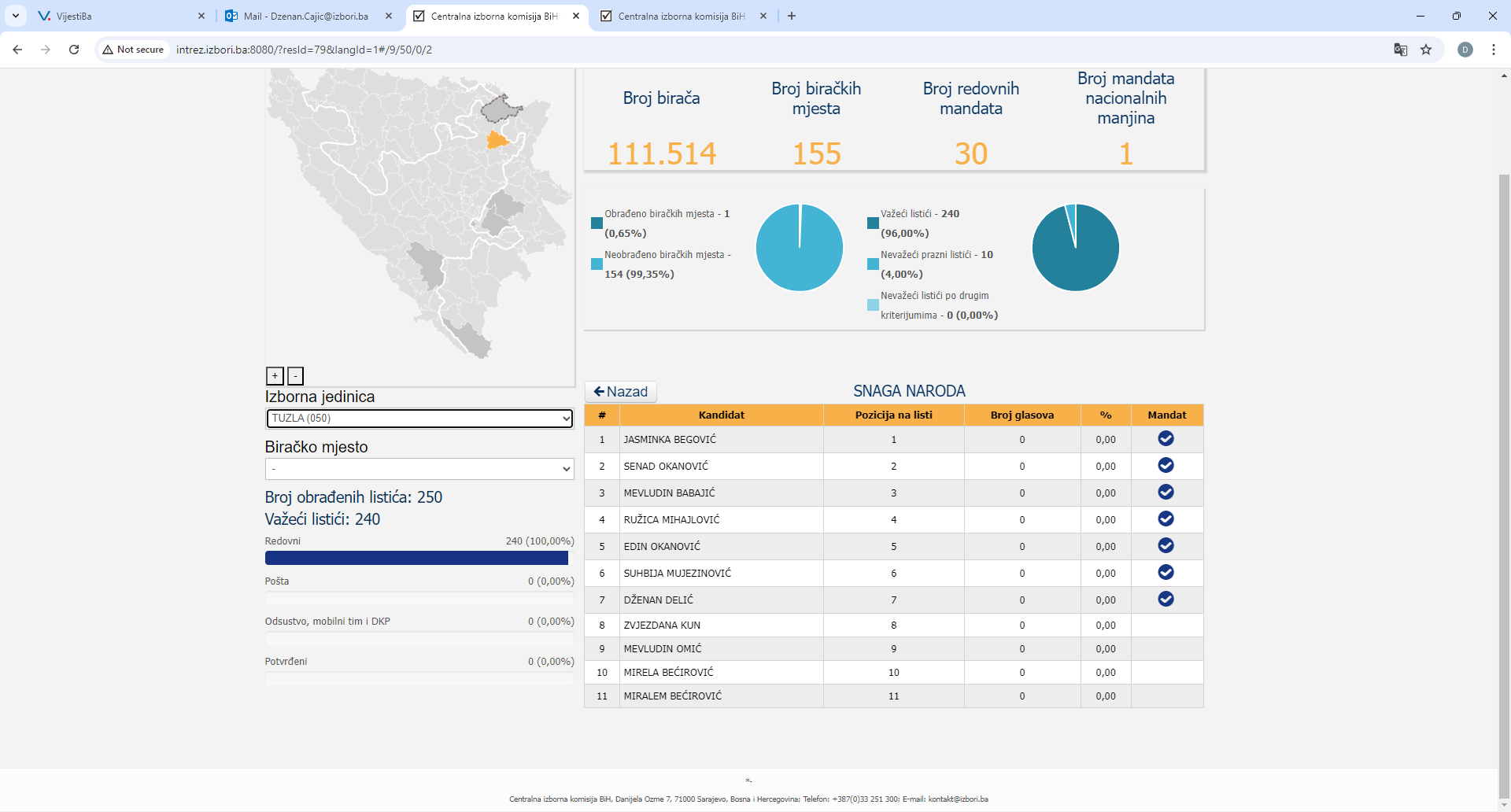Click the orange highlighted Tuzla region on map

497,142
